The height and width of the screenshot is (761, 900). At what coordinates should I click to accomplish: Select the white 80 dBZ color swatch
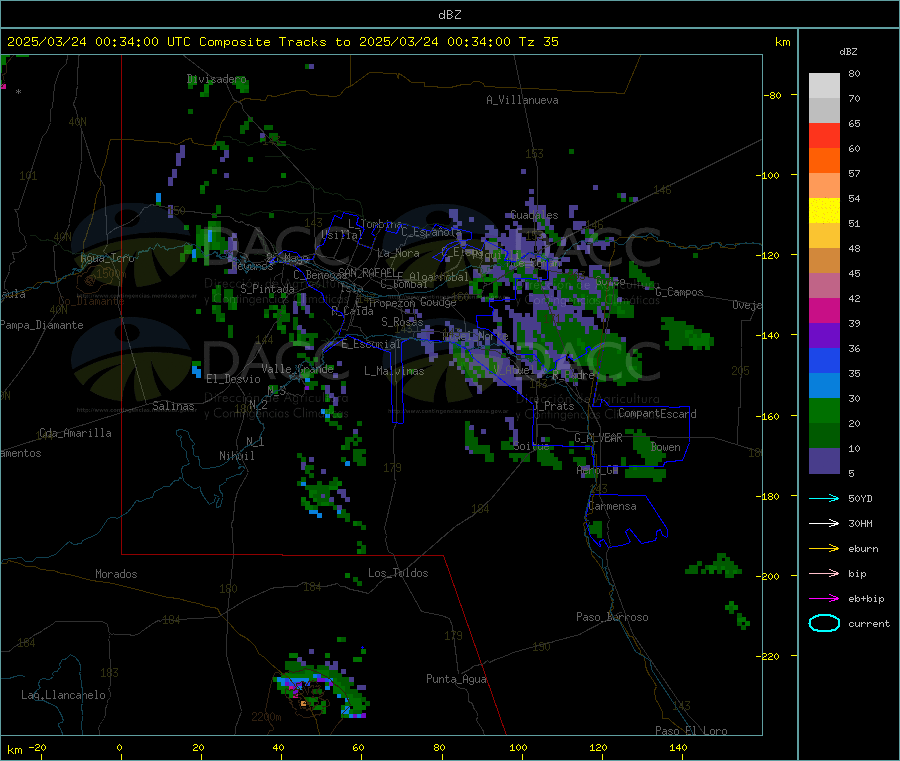point(824,86)
